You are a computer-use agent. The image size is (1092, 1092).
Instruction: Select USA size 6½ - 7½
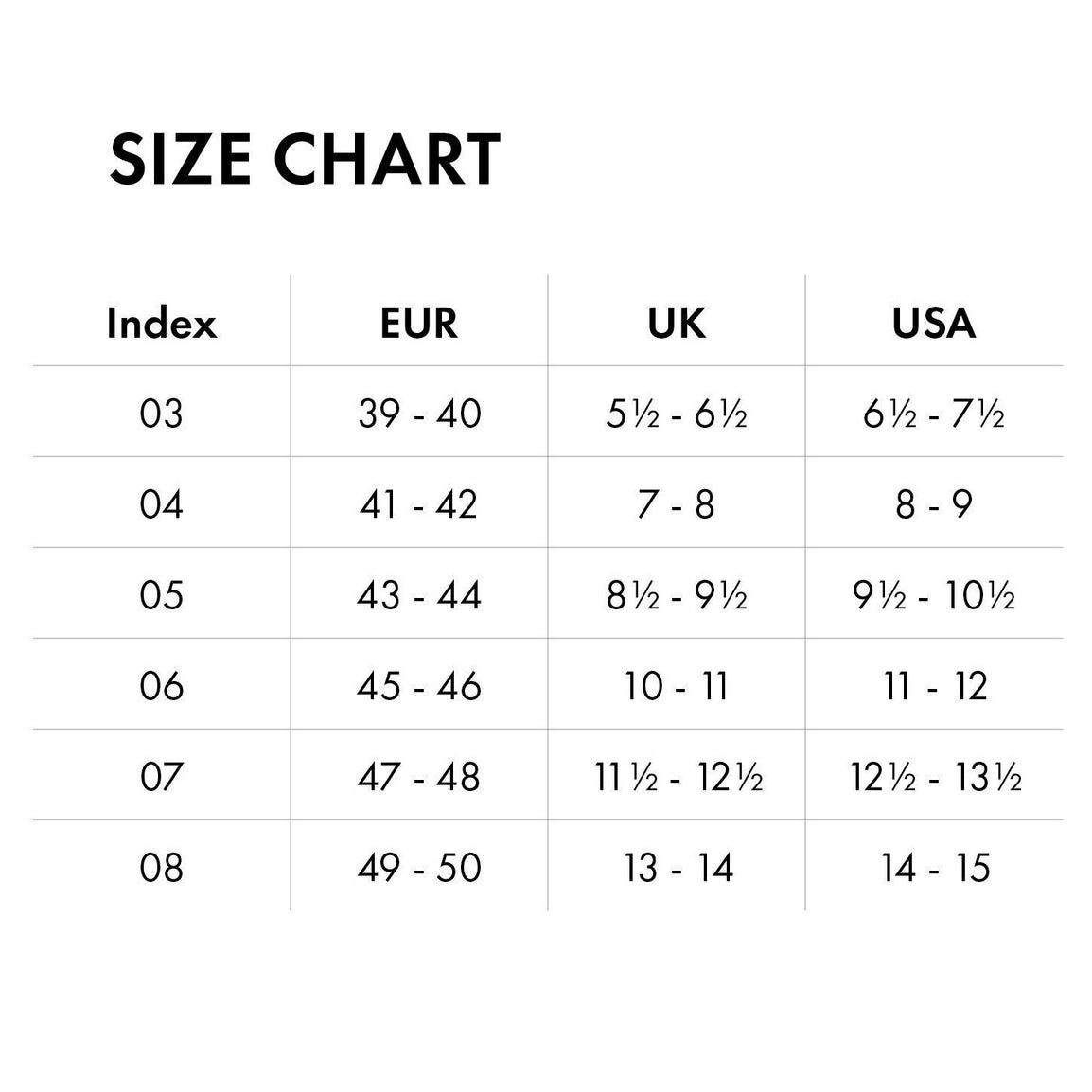coord(934,414)
